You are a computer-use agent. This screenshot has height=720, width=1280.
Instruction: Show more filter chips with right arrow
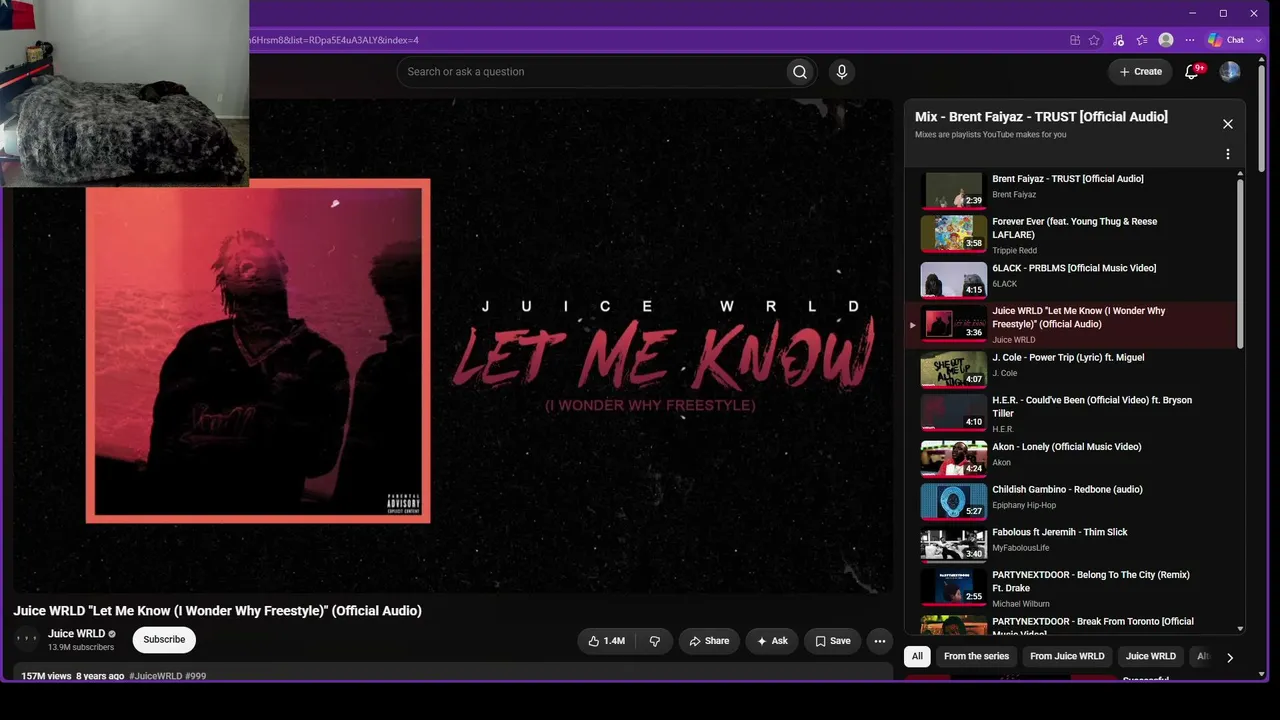[x=1230, y=657]
